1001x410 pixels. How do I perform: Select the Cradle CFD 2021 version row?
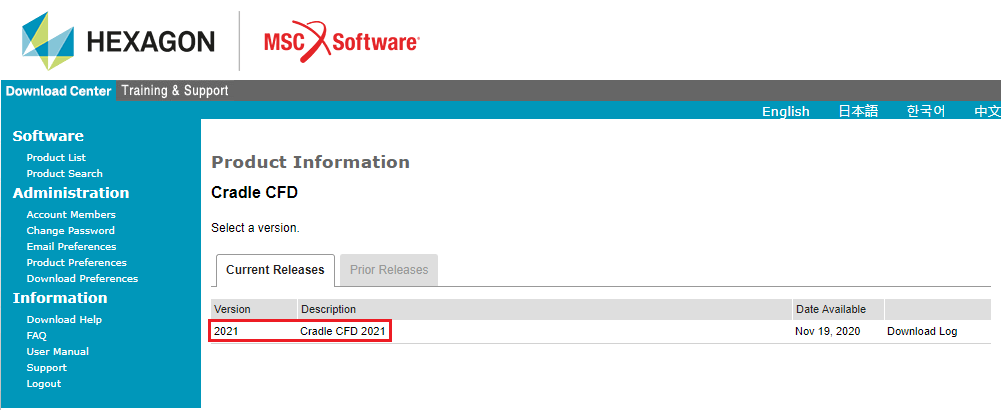pos(343,331)
